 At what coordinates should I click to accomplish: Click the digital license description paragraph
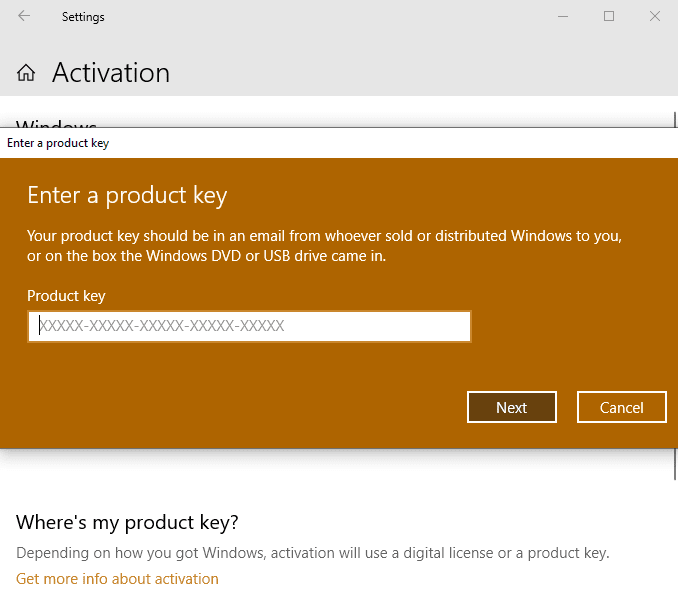(312, 553)
